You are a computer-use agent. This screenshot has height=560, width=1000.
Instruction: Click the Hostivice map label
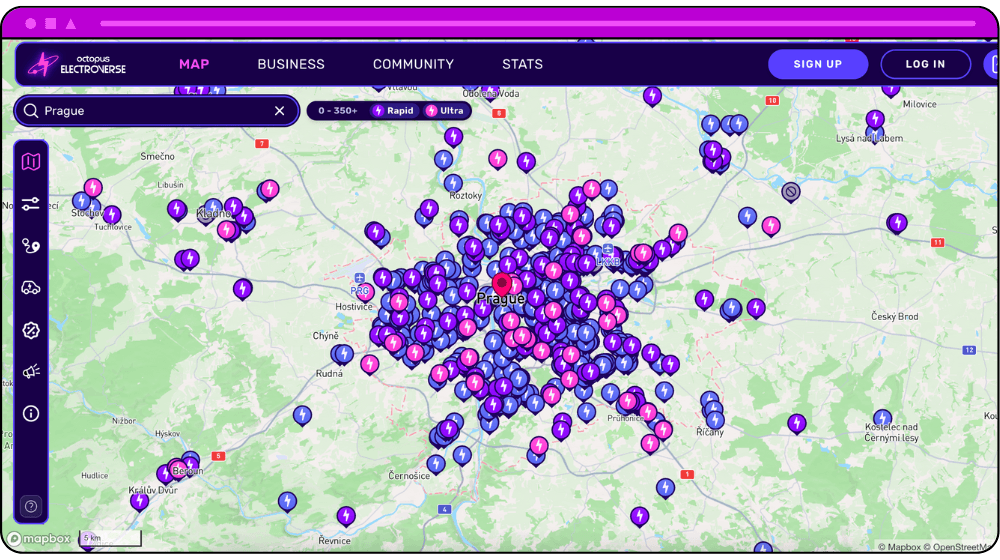[x=354, y=307]
